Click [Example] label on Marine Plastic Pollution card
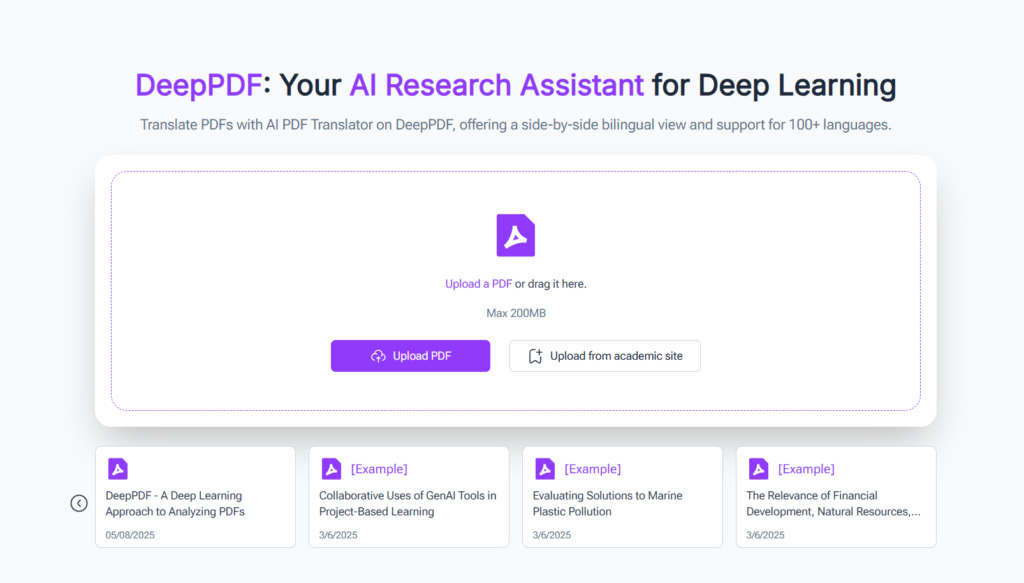 (593, 469)
